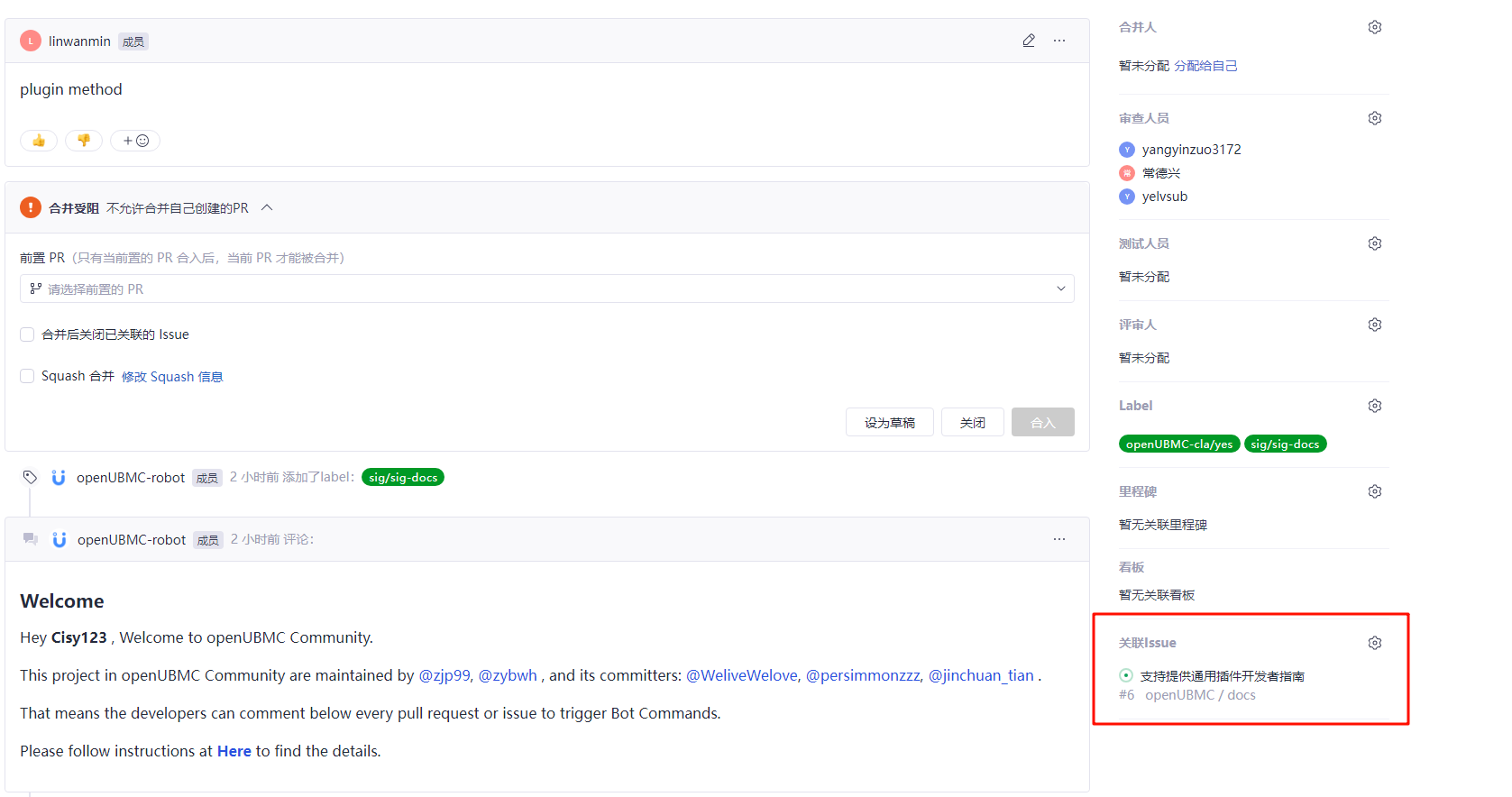
Task: Open the Label settings gear
Action: coord(1375,406)
